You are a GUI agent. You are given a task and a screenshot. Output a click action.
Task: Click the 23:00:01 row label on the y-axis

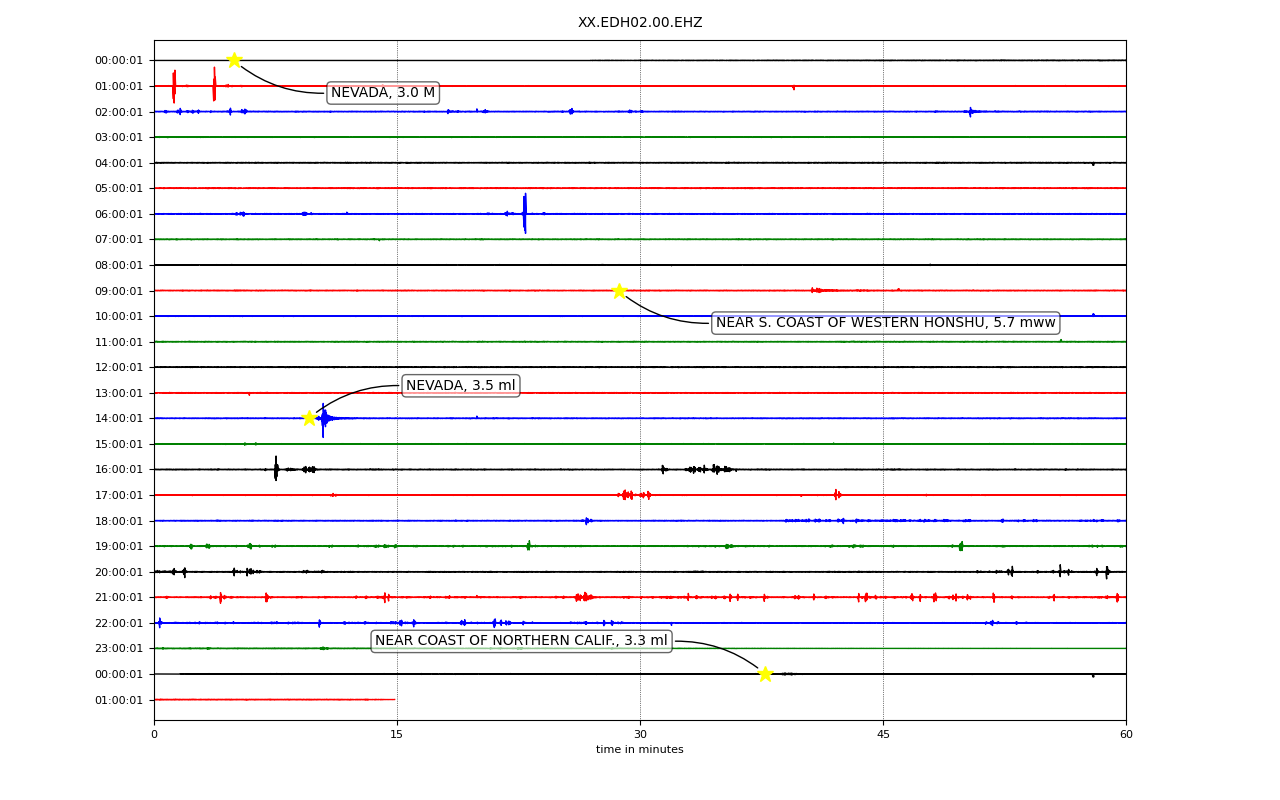coord(119,649)
